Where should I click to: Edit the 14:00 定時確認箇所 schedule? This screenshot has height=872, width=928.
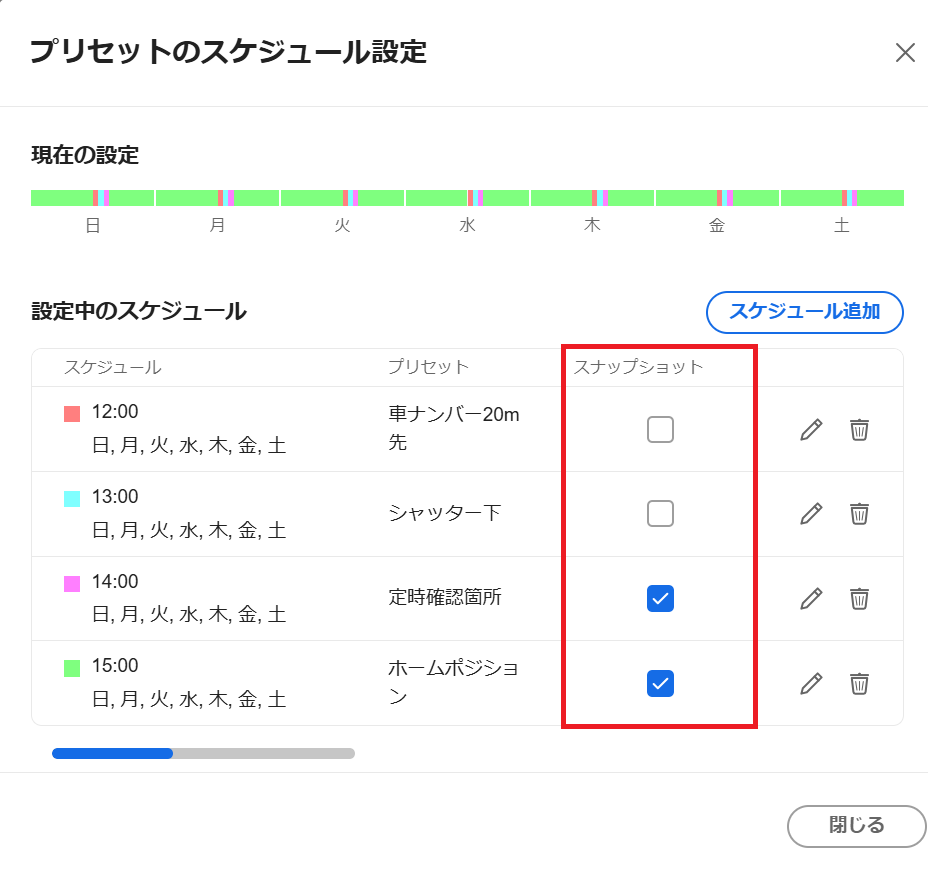point(811,599)
